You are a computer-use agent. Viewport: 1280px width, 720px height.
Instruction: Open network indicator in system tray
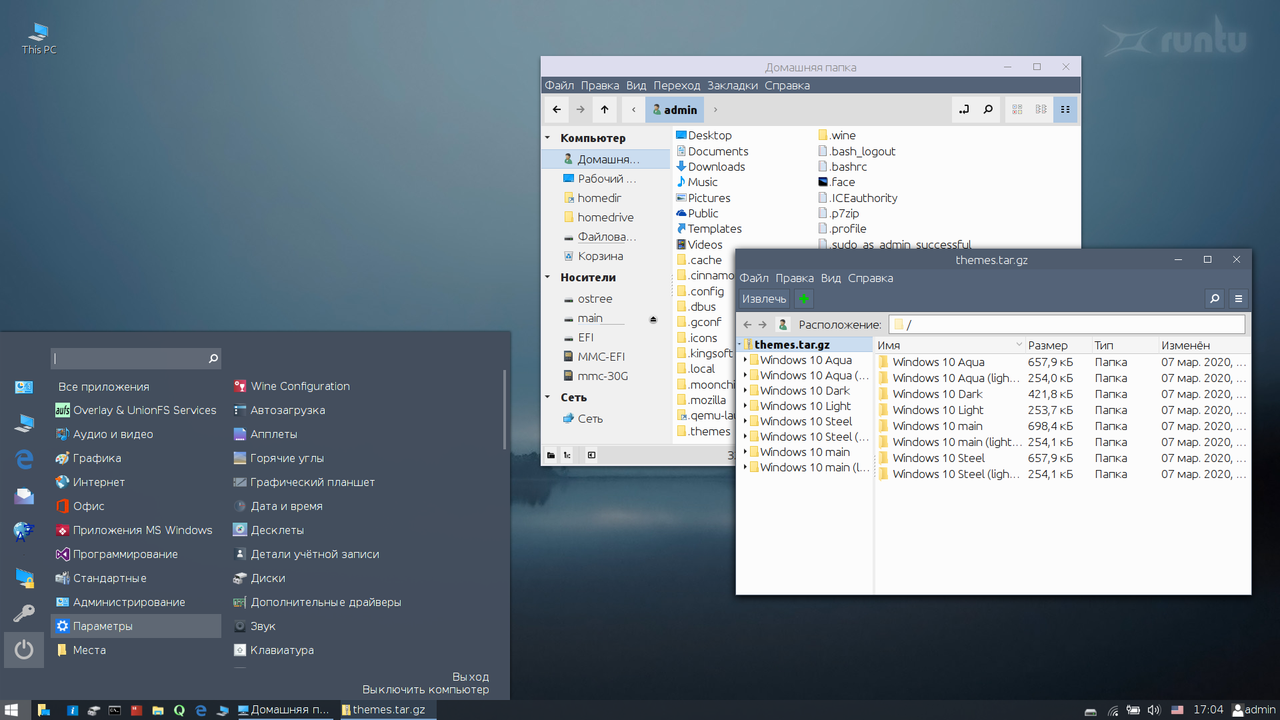click(1113, 710)
